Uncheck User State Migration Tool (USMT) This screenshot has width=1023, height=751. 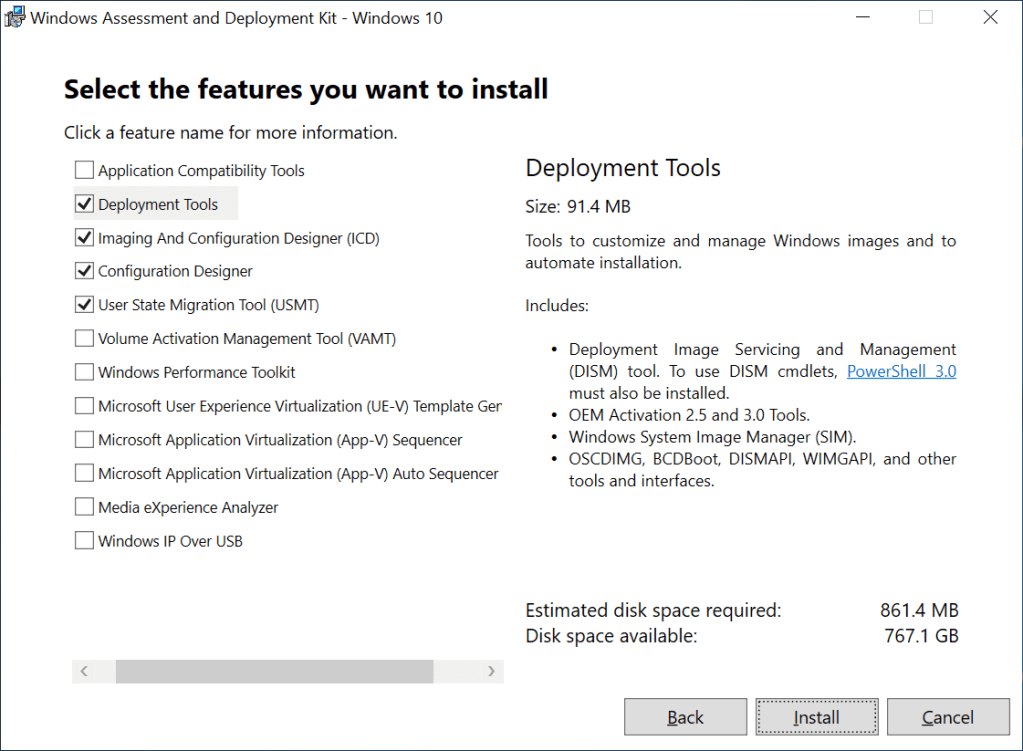(84, 305)
